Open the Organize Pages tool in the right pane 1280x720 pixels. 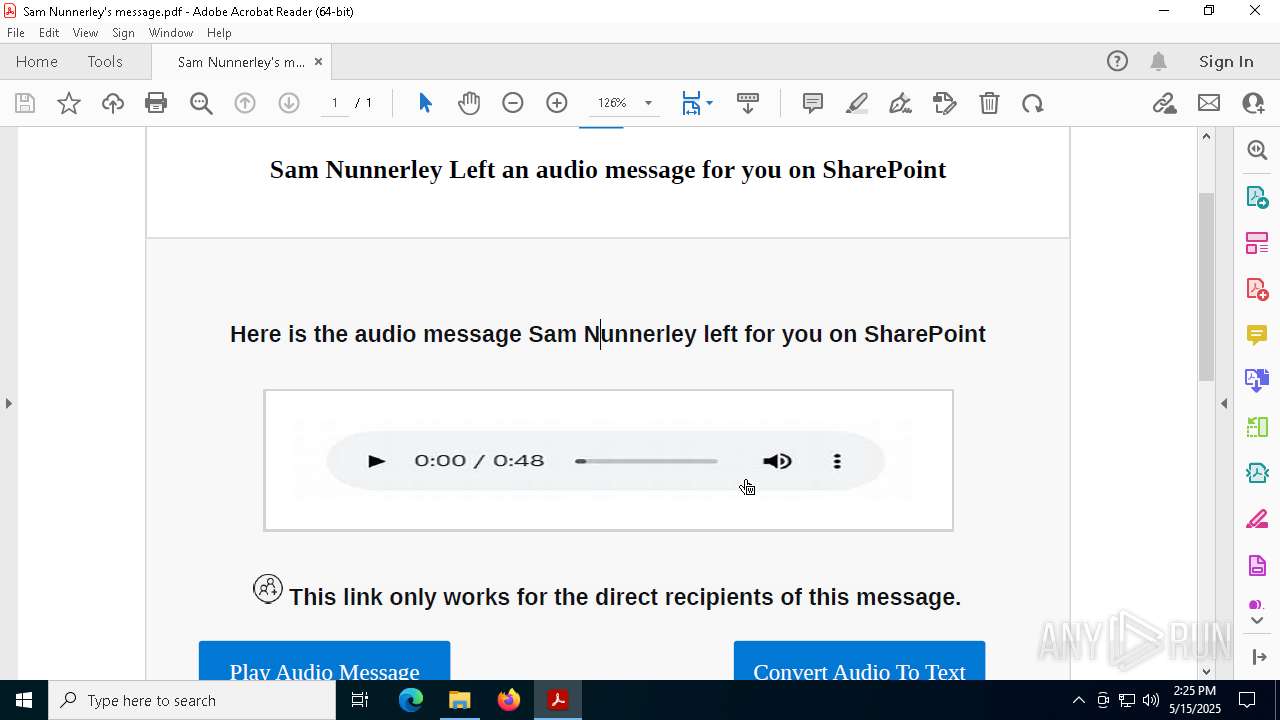coord(1257,242)
